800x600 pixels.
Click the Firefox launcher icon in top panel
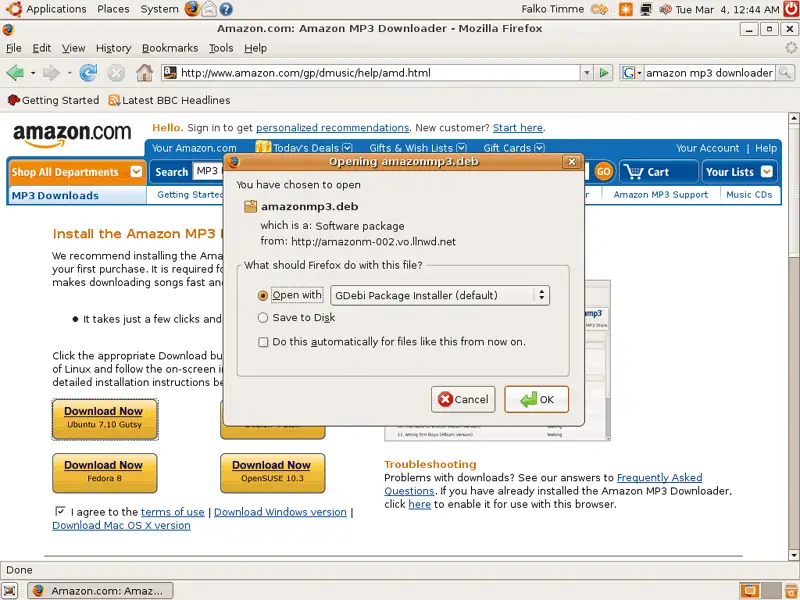(x=192, y=9)
